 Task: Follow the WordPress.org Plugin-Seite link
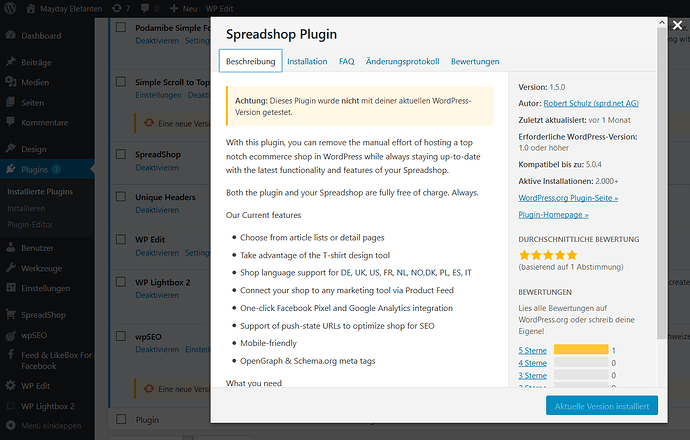point(566,196)
